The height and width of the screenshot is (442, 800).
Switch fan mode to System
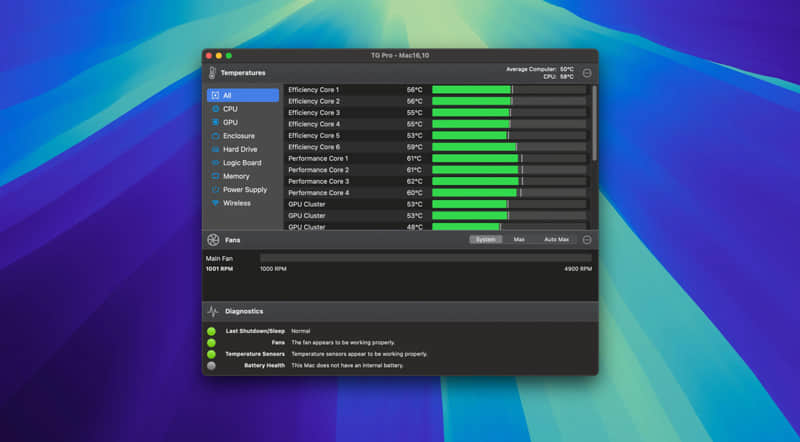(485, 240)
